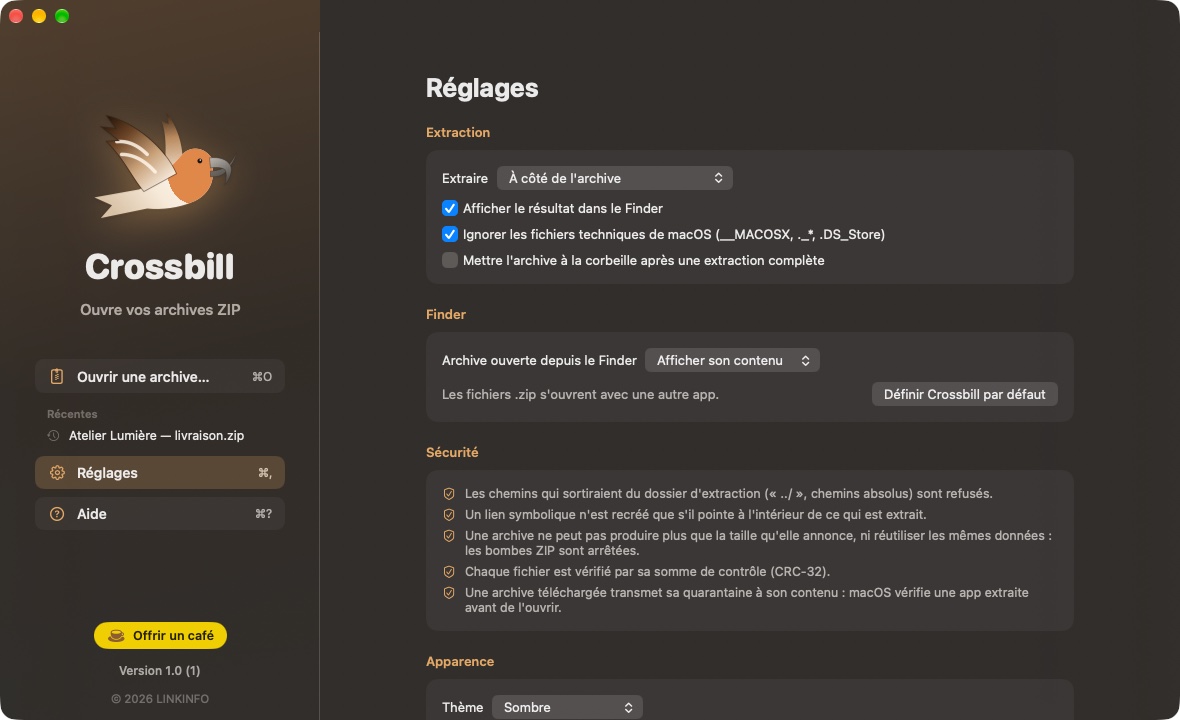Click the Apparence section heading
The image size is (1180, 720).
click(x=461, y=661)
